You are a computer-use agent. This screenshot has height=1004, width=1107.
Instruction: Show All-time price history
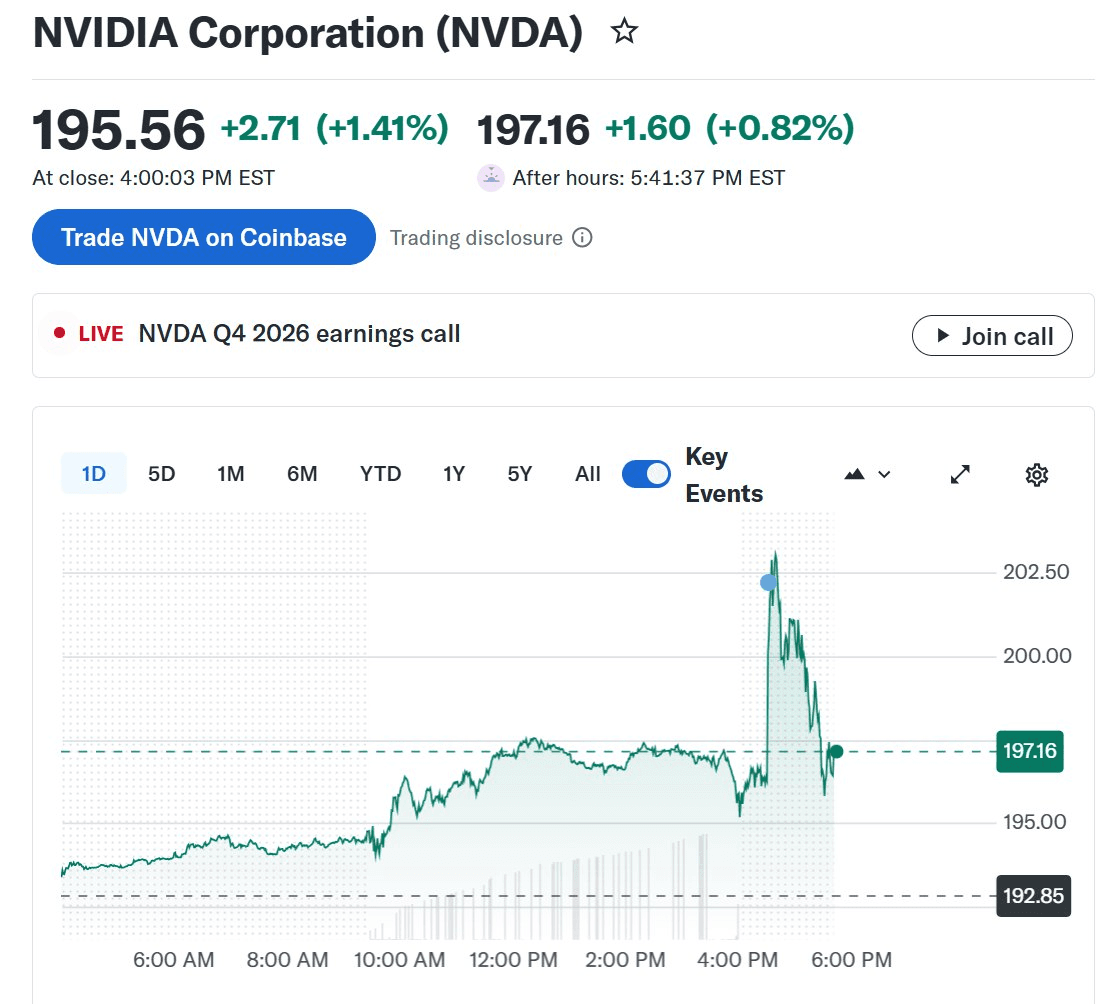coord(588,474)
